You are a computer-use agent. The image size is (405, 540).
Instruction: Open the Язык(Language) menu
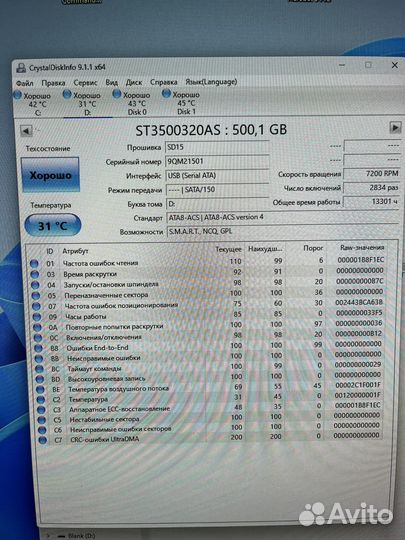[x=211, y=82]
